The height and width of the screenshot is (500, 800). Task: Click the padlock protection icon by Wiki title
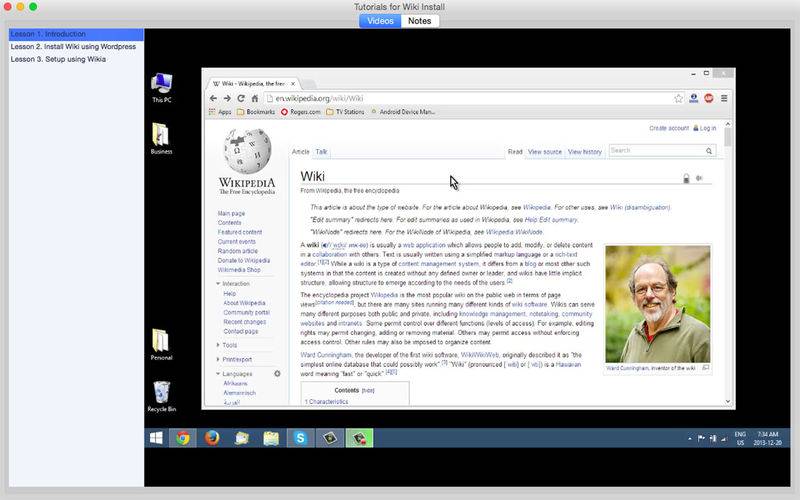coord(686,178)
